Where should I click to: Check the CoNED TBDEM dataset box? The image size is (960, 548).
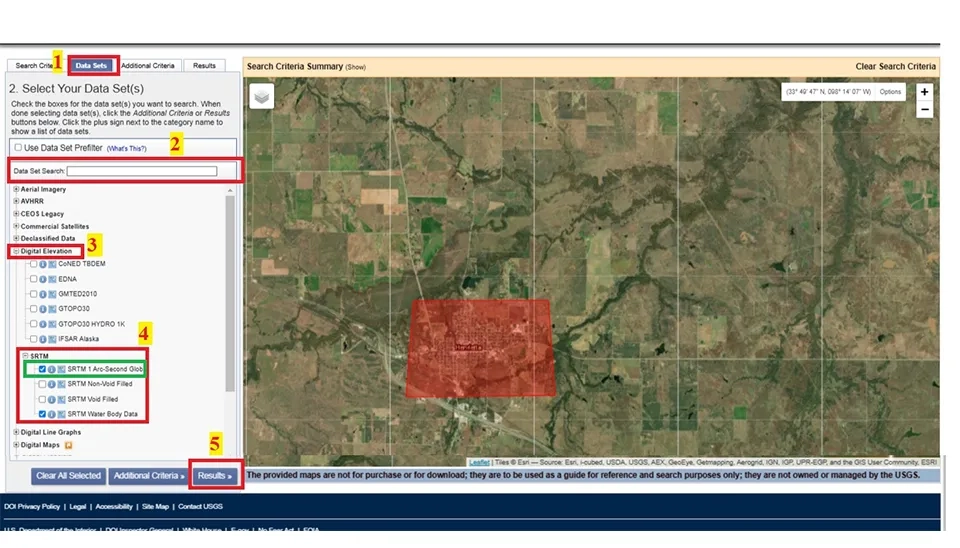click(34, 264)
